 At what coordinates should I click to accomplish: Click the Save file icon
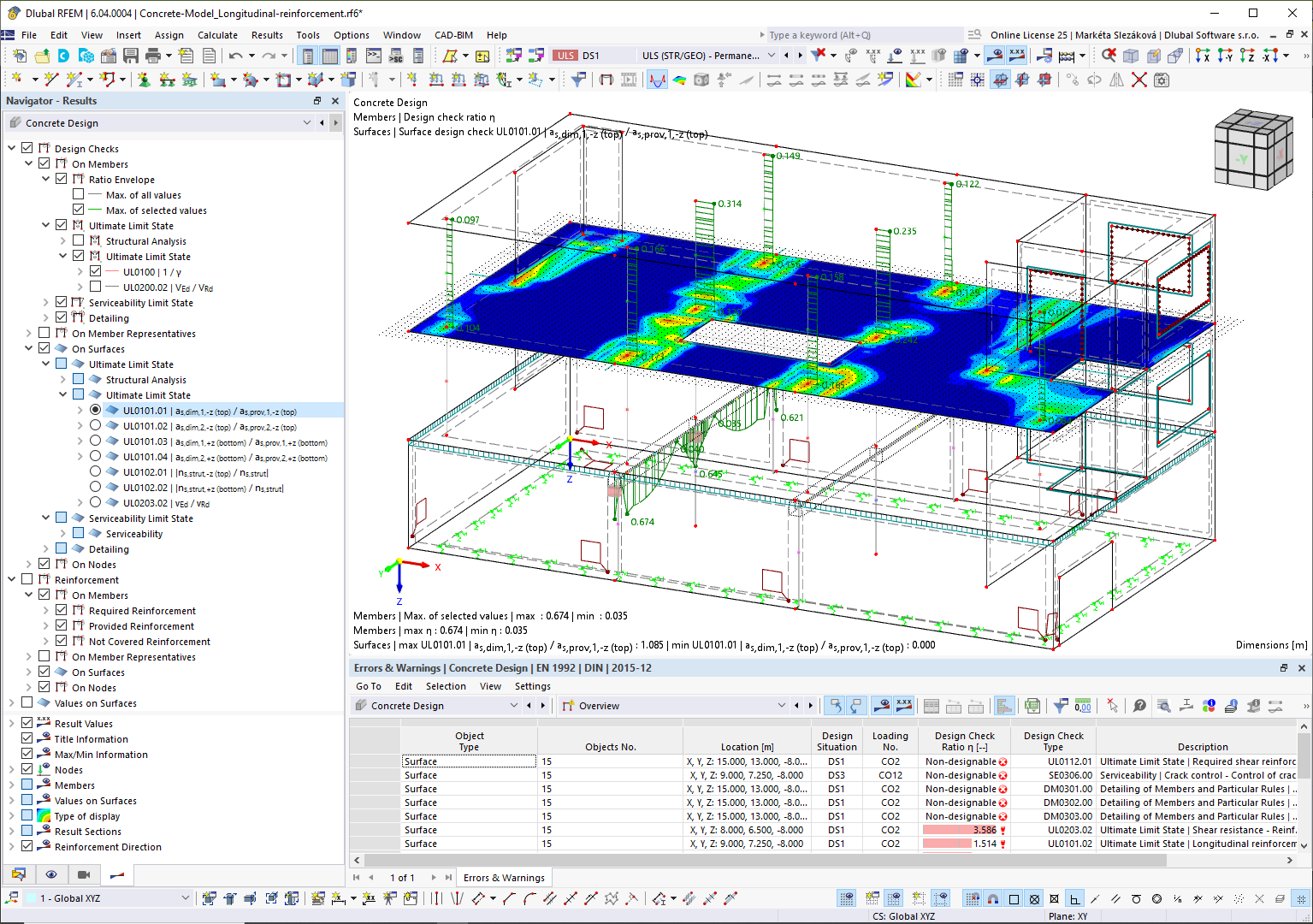tap(131, 56)
